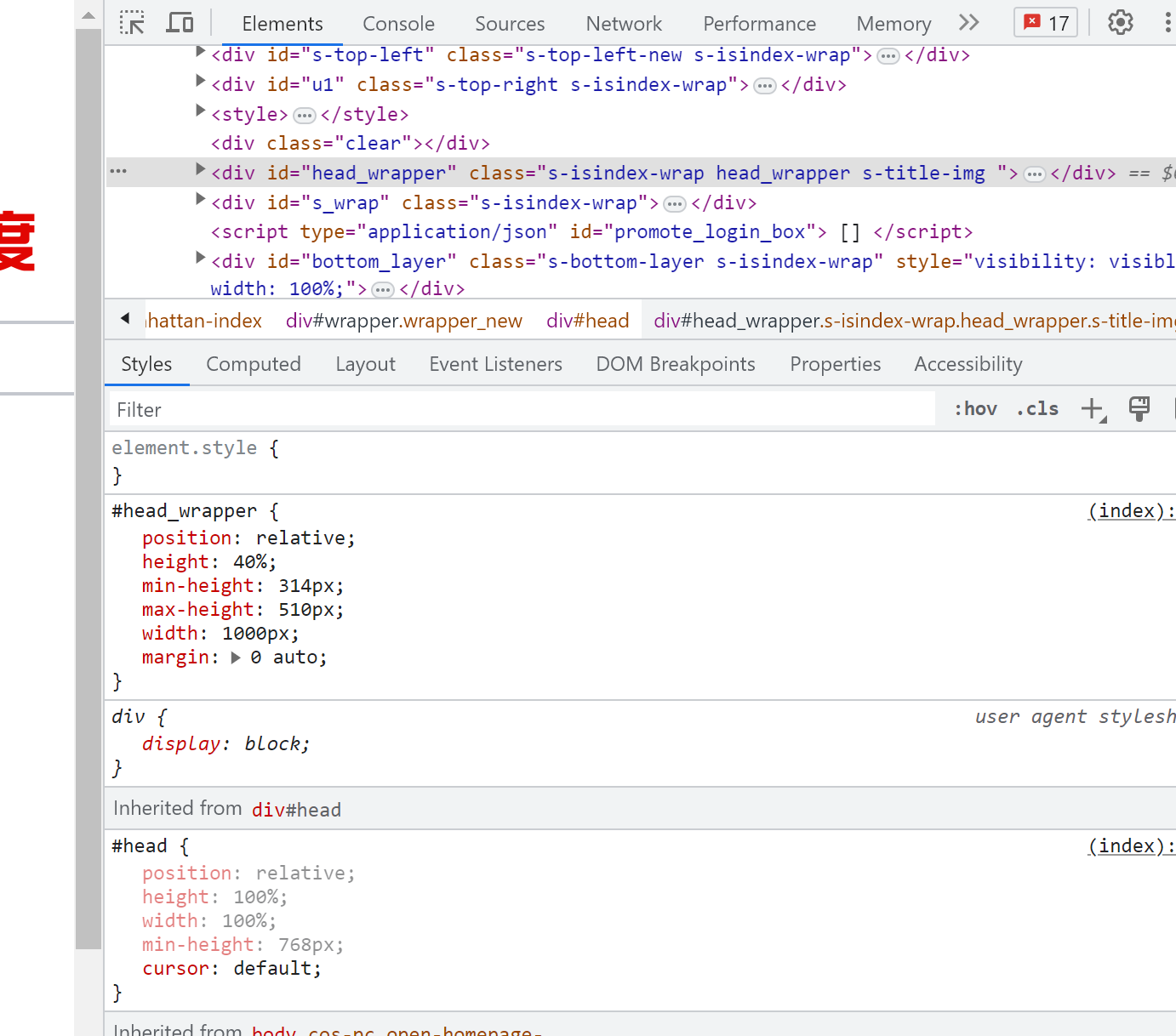
Task: Select the Styles subtab
Action: point(146,364)
